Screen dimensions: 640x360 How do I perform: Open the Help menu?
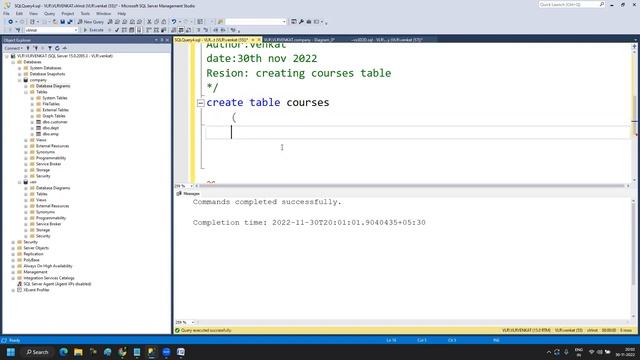pos(122,13)
